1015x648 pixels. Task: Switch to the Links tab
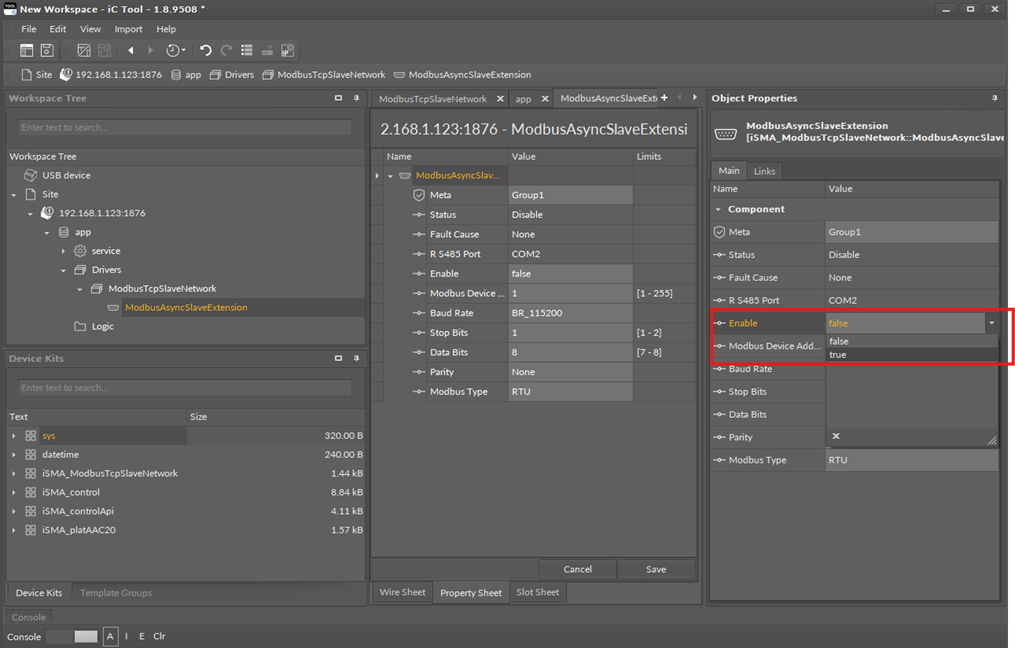(764, 171)
